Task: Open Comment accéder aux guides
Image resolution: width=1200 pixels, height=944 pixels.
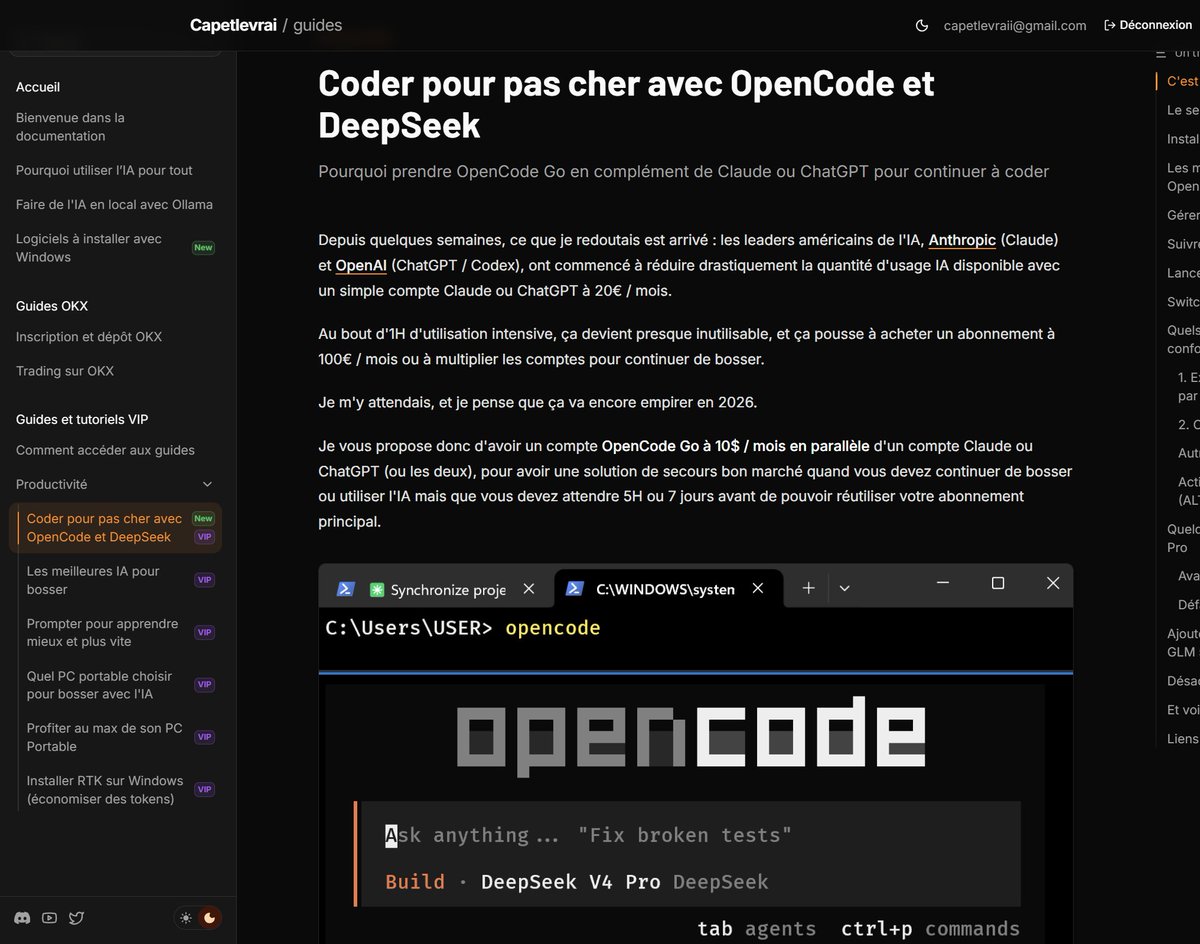Action: [x=105, y=450]
